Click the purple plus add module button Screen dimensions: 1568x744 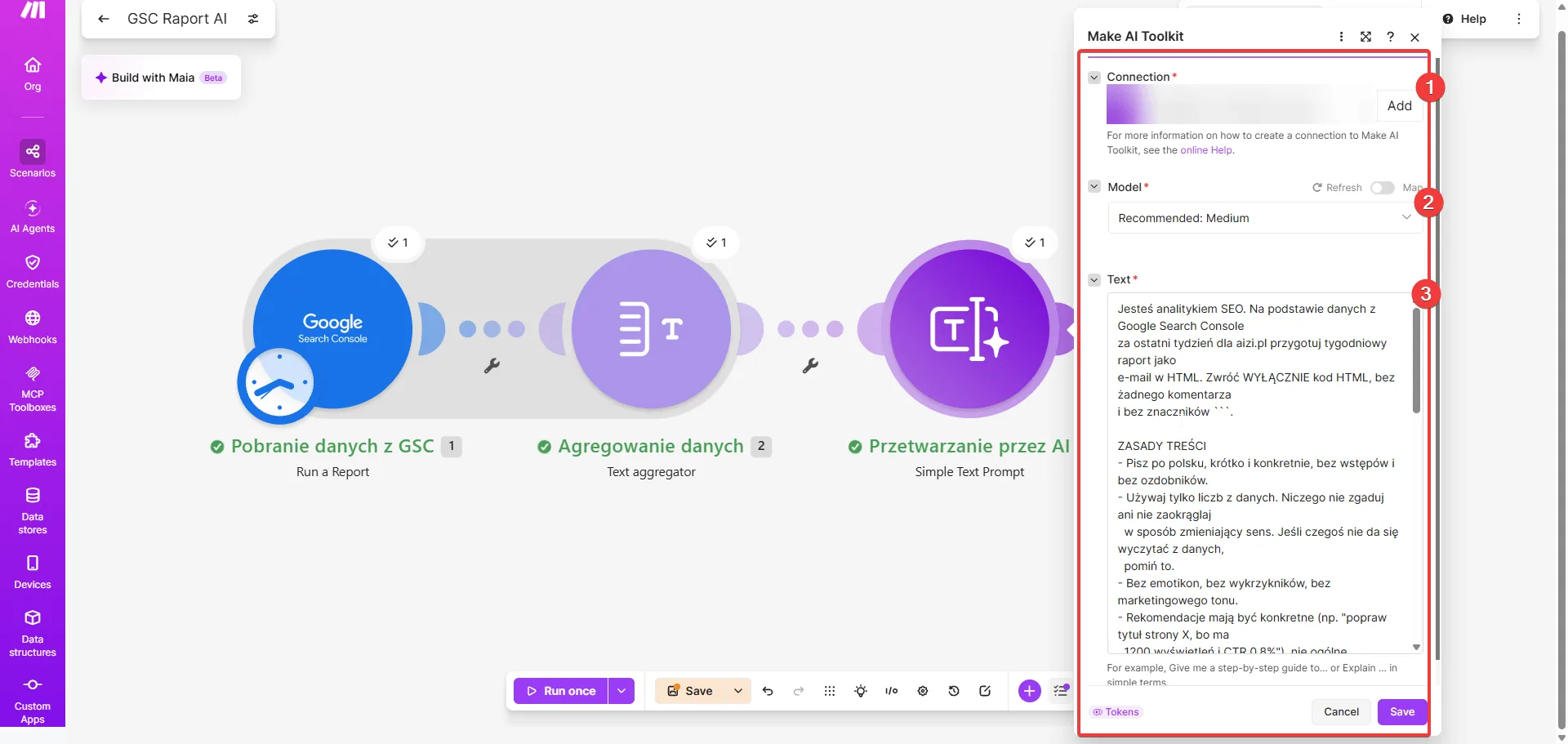pyautogui.click(x=1029, y=691)
